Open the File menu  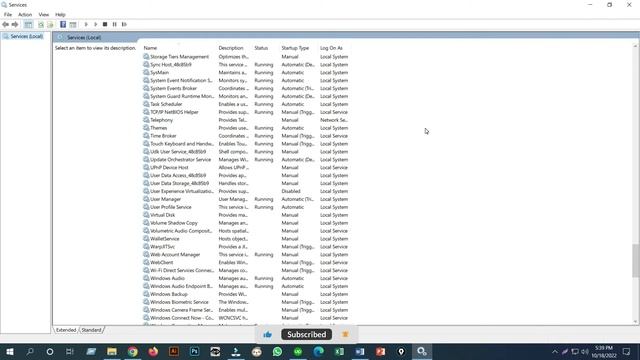(8, 14)
